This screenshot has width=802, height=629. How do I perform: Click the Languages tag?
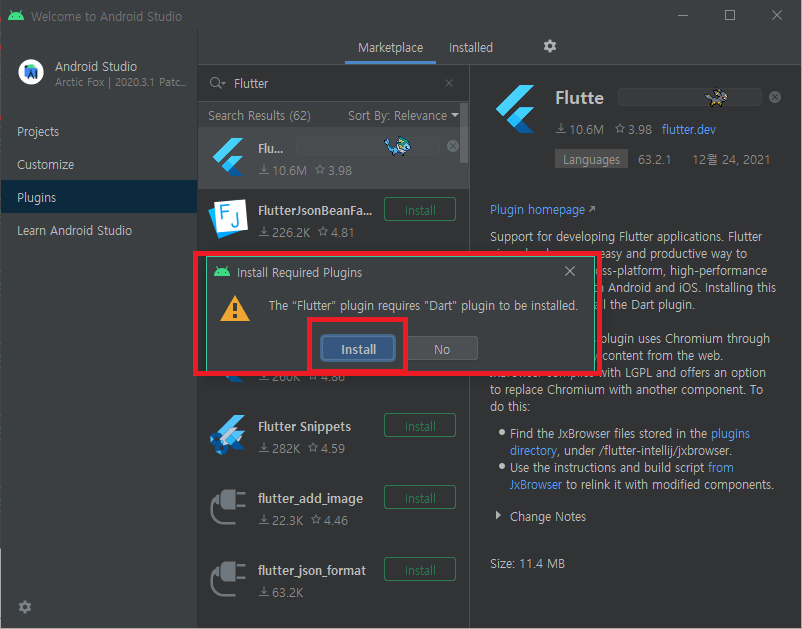tap(591, 160)
